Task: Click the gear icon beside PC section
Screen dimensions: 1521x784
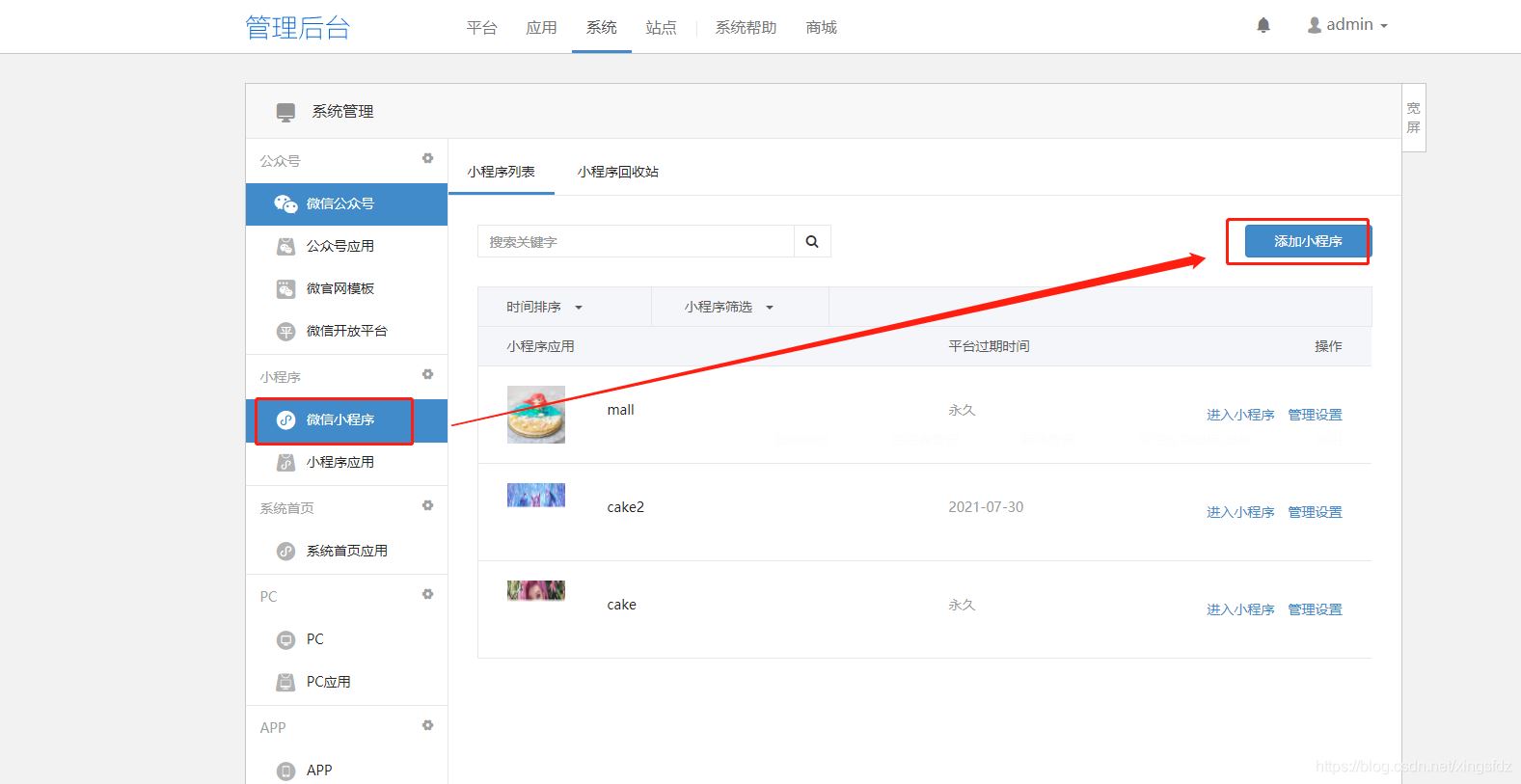Action: click(427, 594)
